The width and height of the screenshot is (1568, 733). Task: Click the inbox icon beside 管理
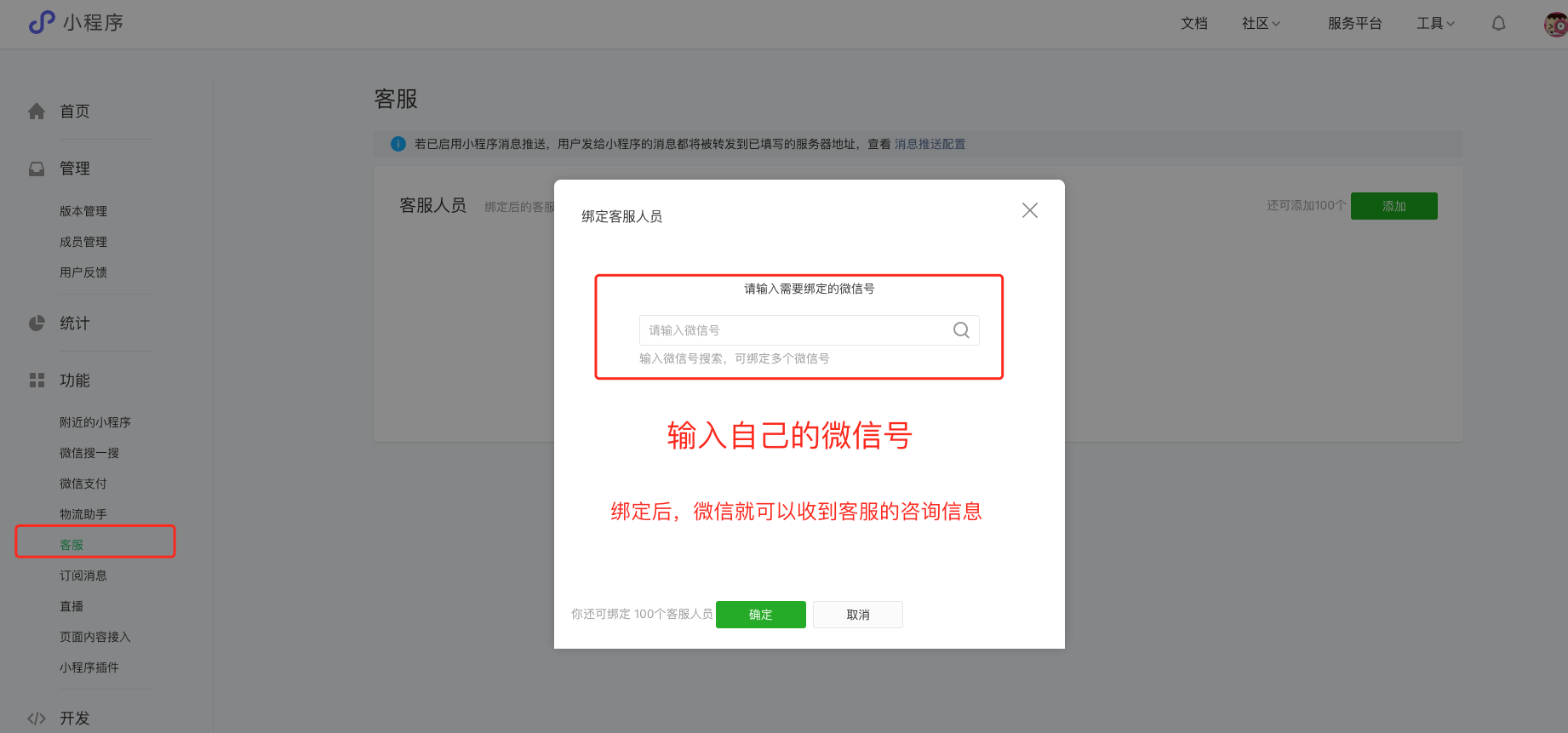click(x=37, y=169)
